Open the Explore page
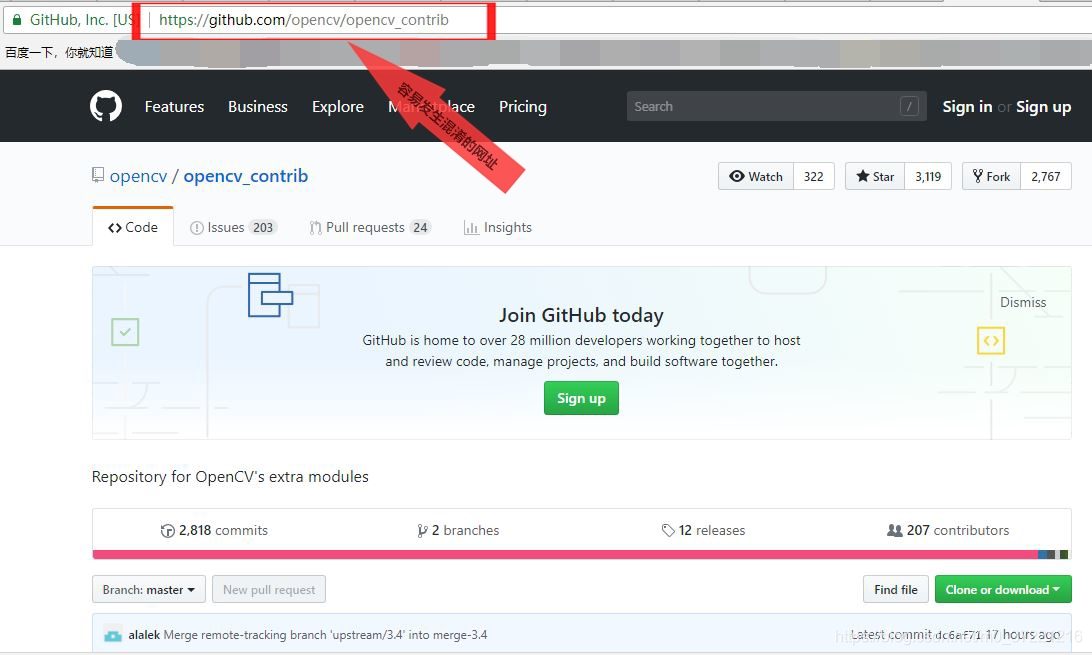The height and width of the screenshot is (655, 1092). [338, 106]
